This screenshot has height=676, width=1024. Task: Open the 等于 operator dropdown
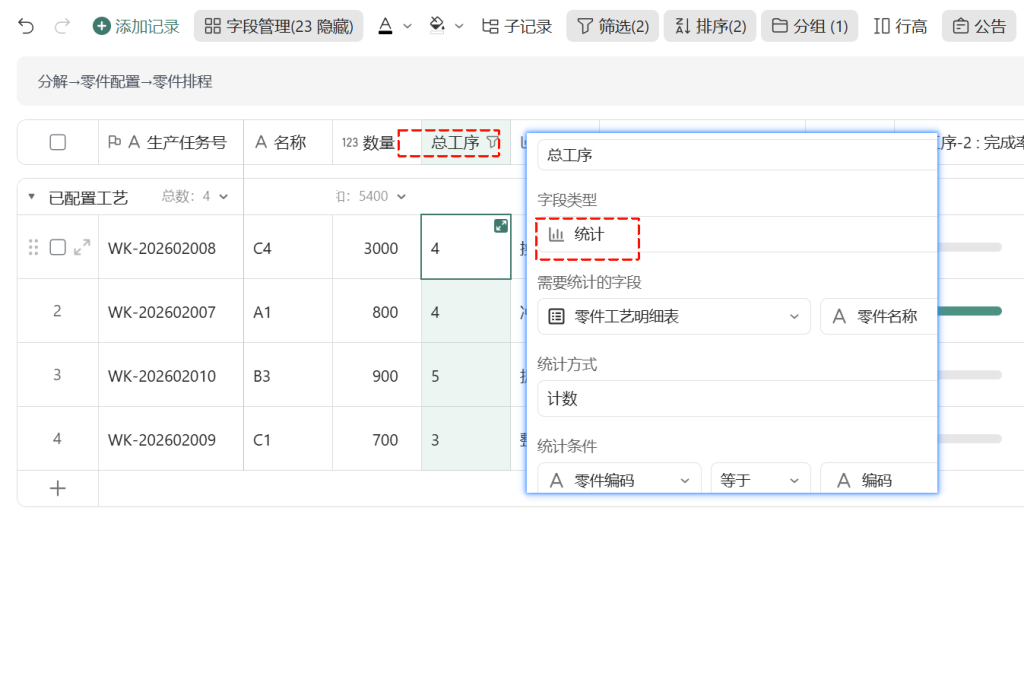761,480
